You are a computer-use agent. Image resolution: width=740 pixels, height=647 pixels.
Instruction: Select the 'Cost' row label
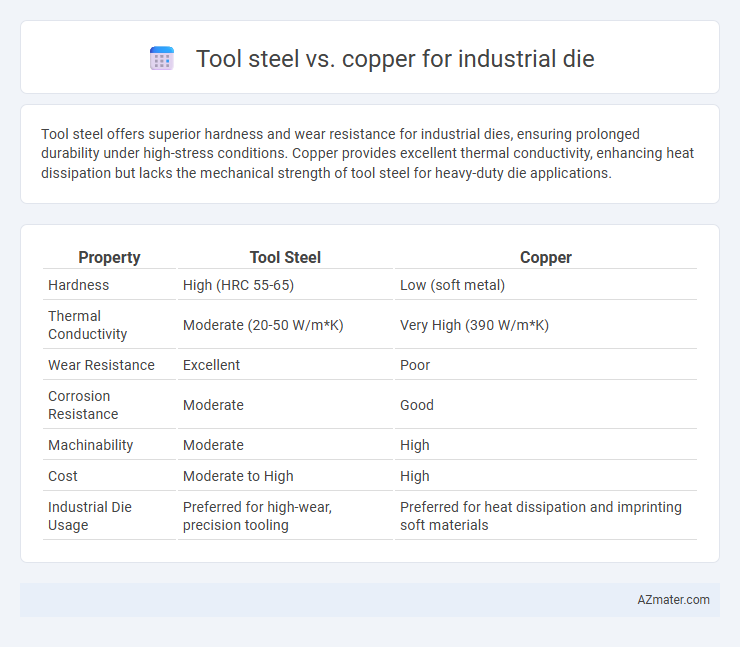click(x=62, y=476)
